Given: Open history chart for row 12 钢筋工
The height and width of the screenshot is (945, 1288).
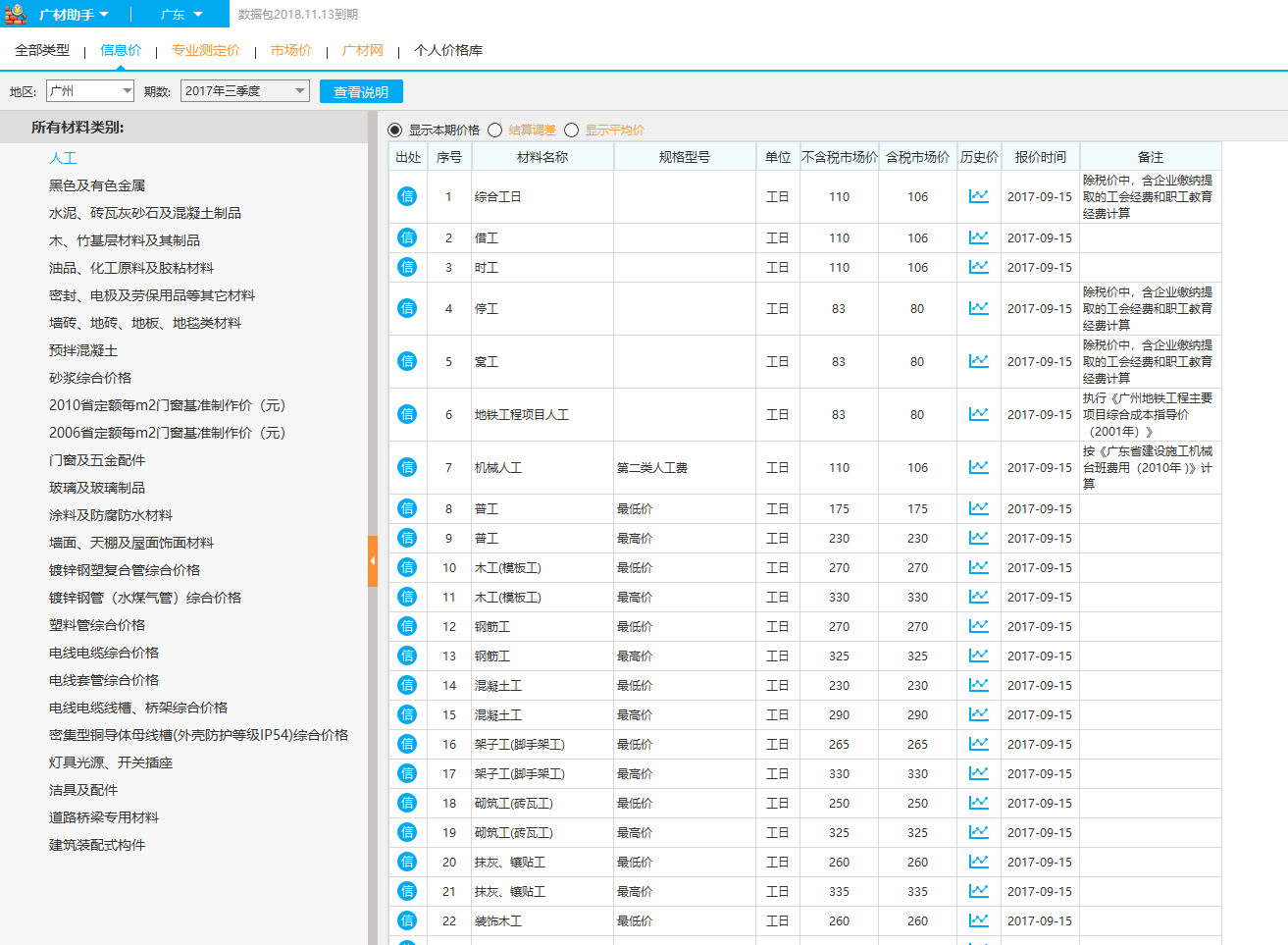Looking at the screenshot, I should pos(979,626).
